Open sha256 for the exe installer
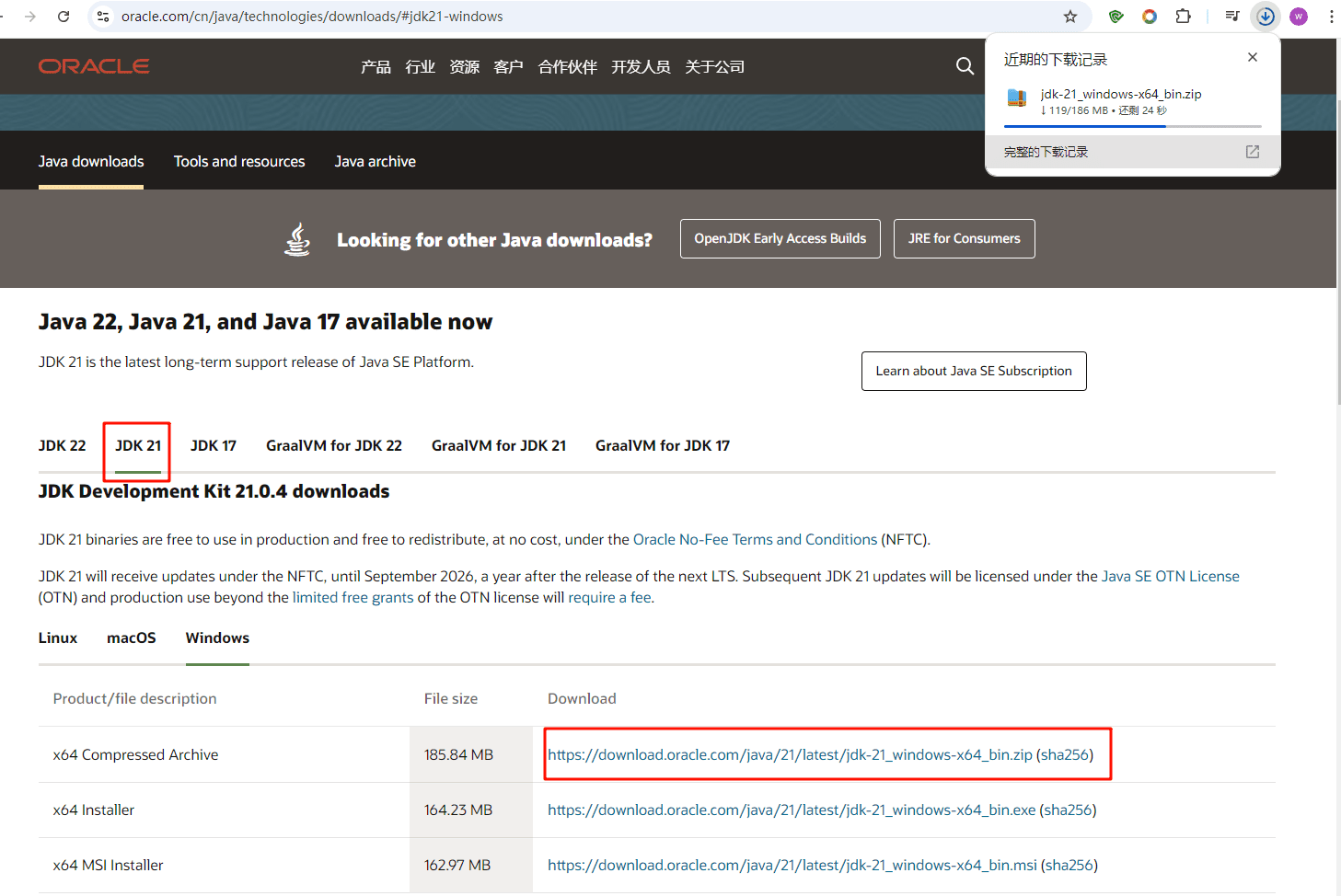The image size is (1341, 896). (x=1068, y=810)
